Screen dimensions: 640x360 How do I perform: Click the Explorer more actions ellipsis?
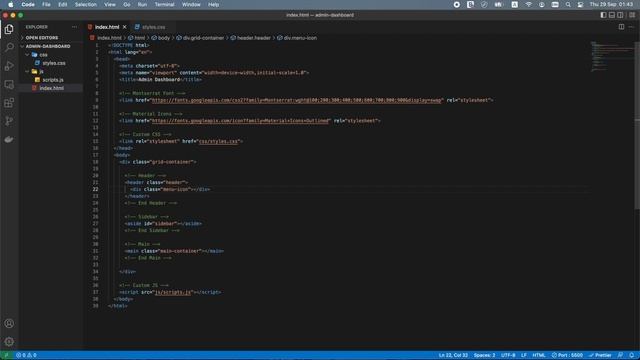coord(74,27)
